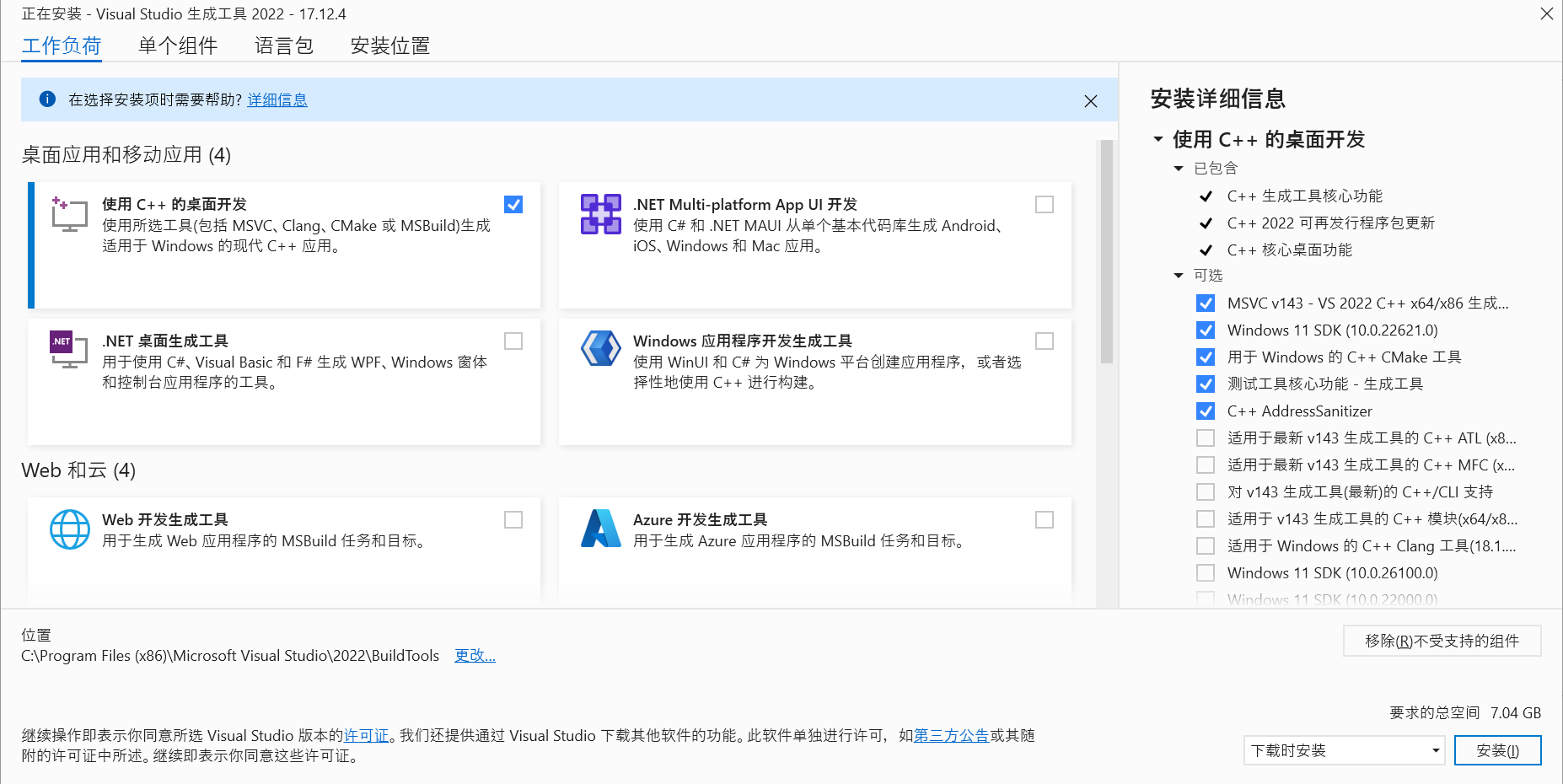Uncheck C++ AddressSanitizer option
This screenshot has width=1563, height=784.
click(x=1206, y=411)
